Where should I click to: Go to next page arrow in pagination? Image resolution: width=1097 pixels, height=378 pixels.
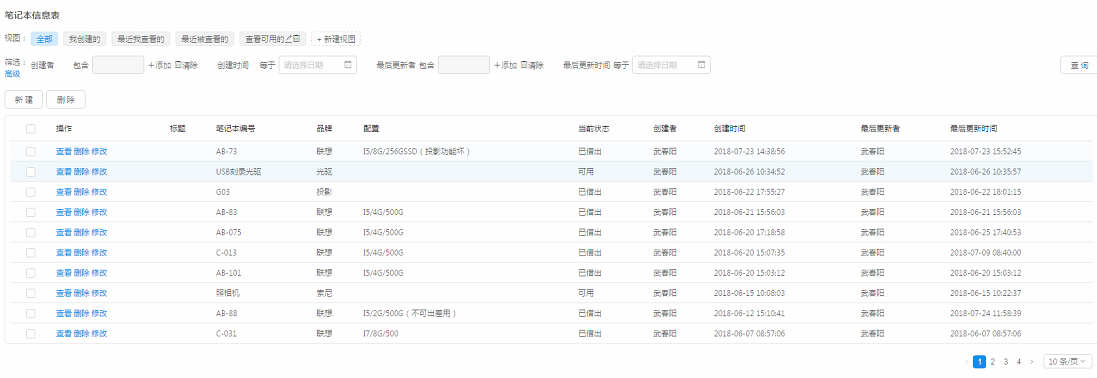click(x=1031, y=361)
